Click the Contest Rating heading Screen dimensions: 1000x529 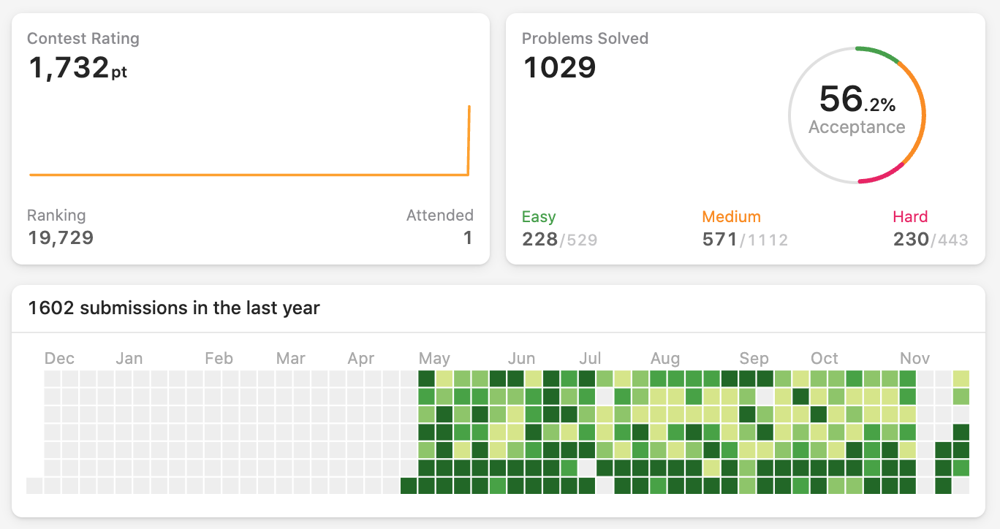tap(83, 39)
